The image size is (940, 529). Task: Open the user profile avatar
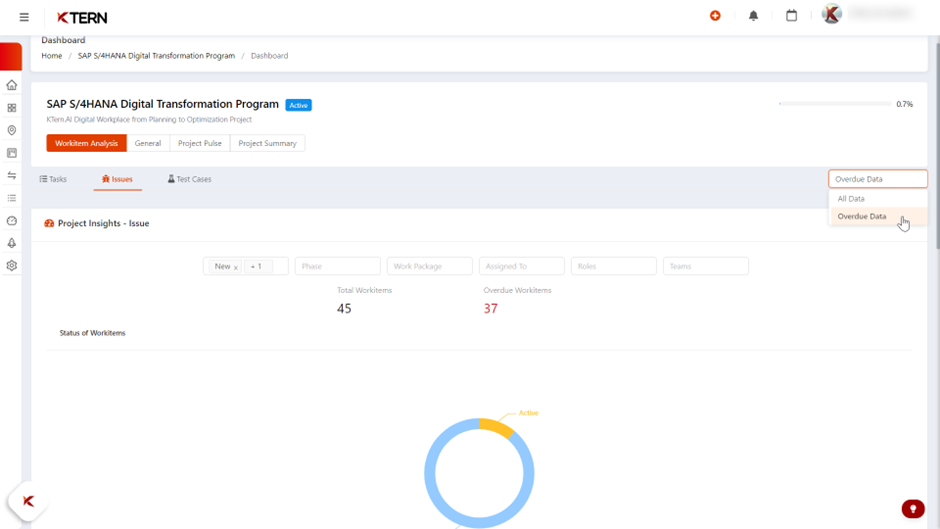click(x=831, y=14)
